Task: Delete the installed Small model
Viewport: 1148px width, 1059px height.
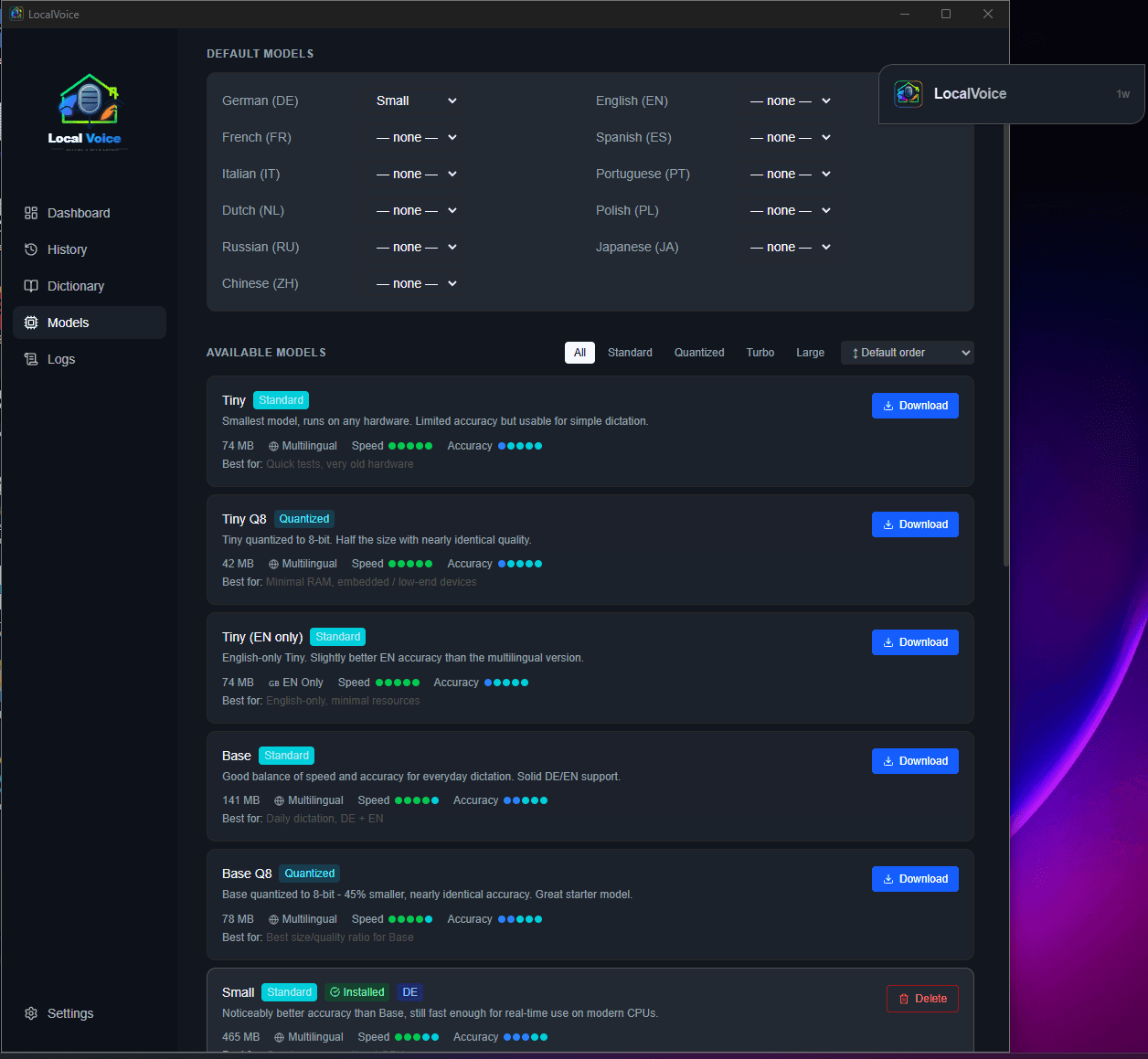Action: tap(922, 998)
